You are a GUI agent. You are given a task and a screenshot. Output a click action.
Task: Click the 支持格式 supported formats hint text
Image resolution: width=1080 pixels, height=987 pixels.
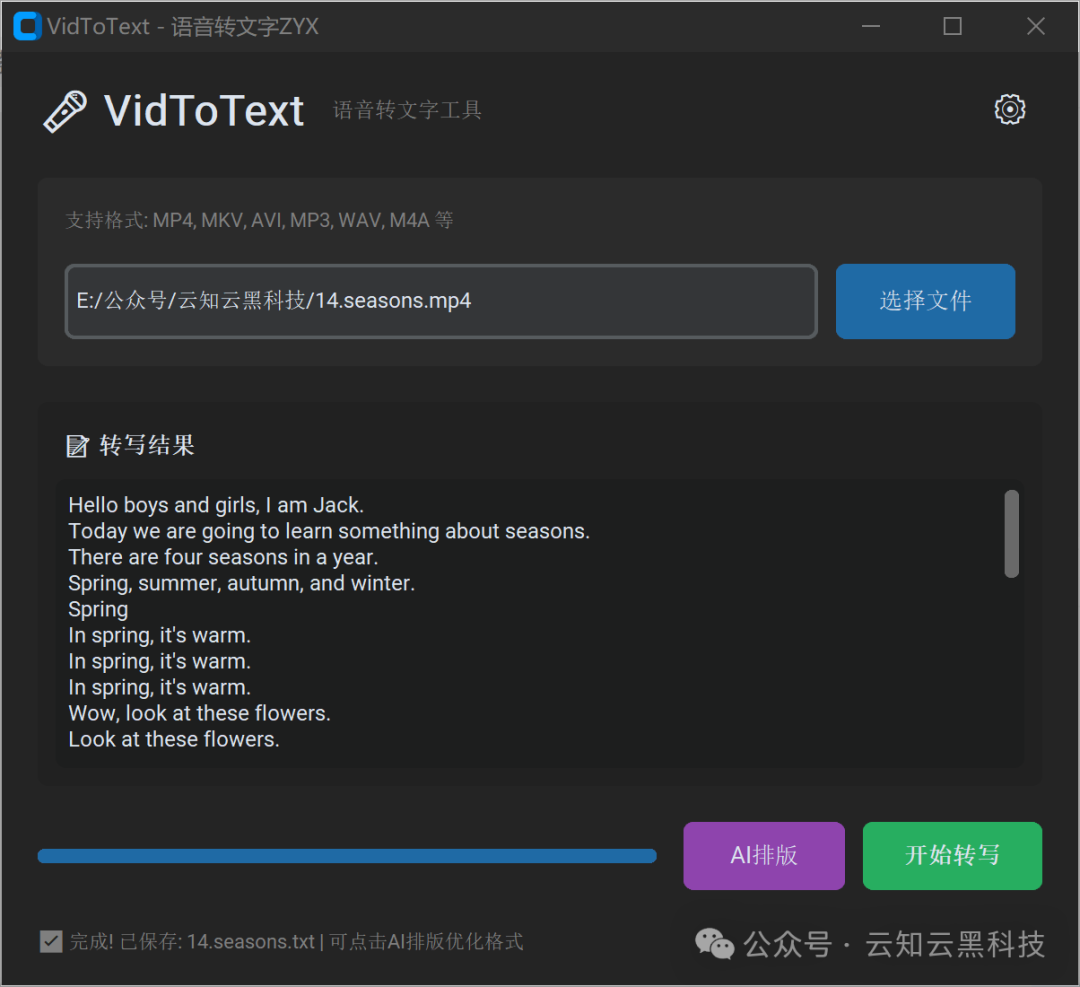coord(259,220)
